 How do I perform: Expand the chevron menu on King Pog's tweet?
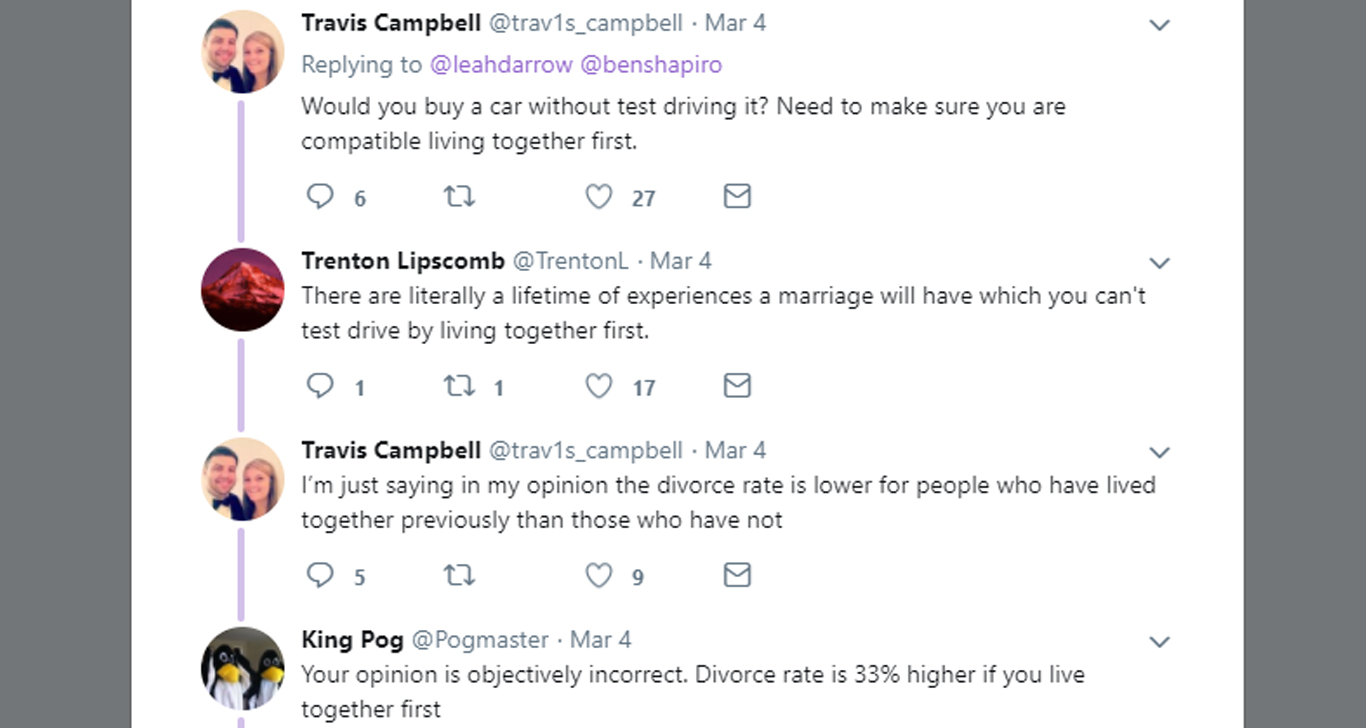(1159, 642)
